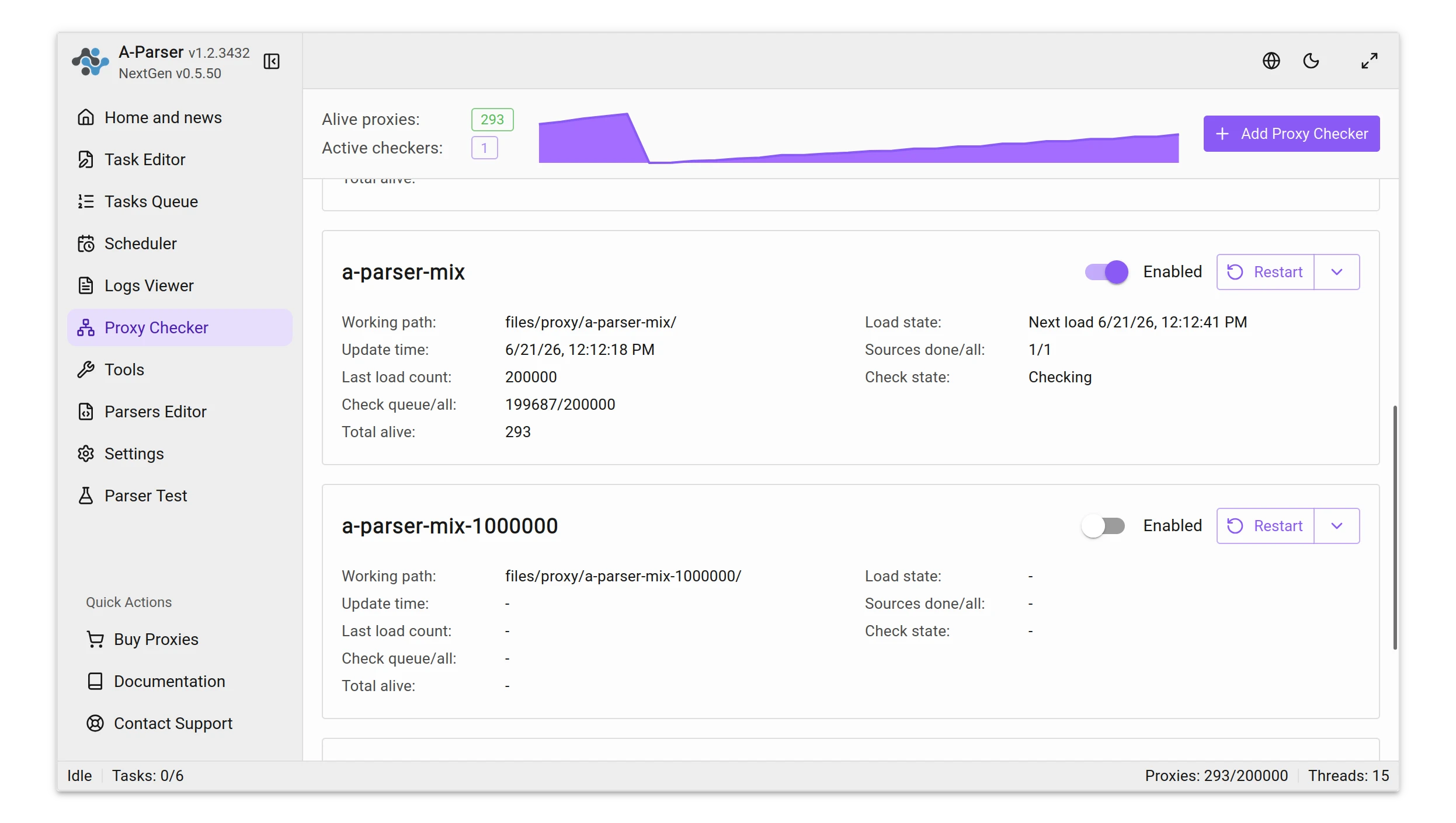Click the Checking state value
The image size is (1456, 823).
pyautogui.click(x=1059, y=377)
